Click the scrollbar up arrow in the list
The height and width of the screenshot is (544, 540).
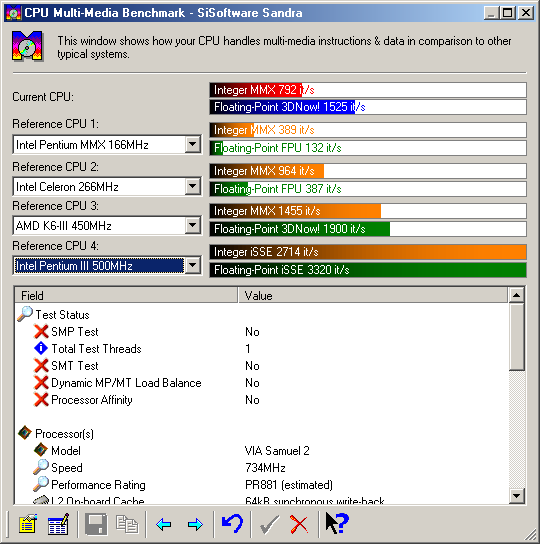click(x=516, y=295)
